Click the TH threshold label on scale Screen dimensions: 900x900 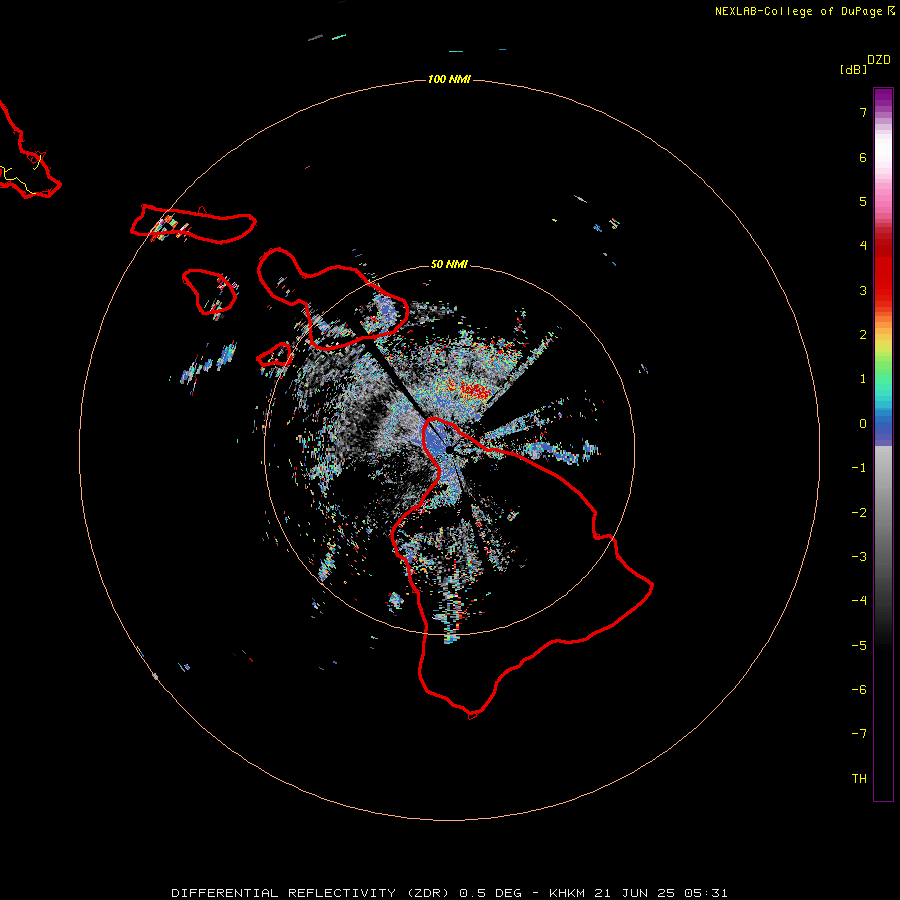point(859,778)
